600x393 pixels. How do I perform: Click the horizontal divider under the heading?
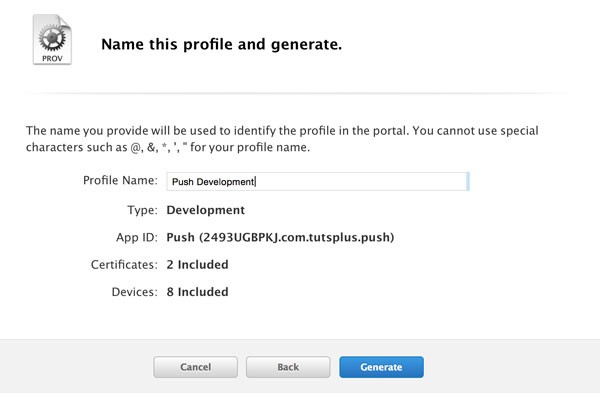click(x=295, y=93)
